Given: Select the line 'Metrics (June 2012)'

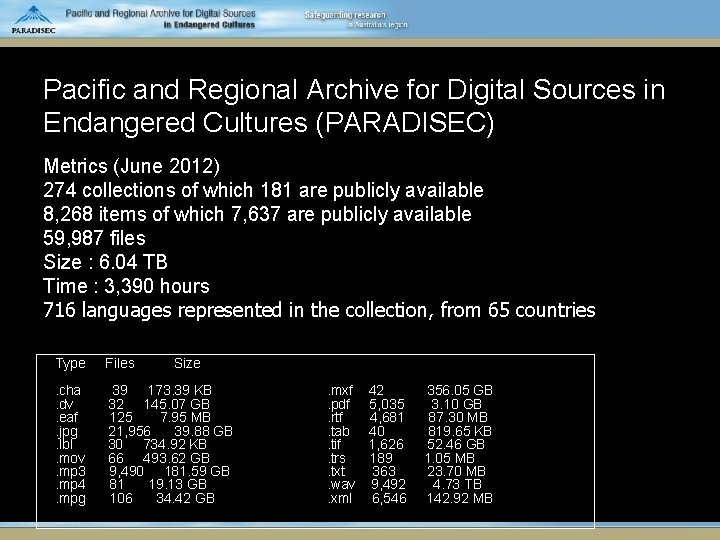Looking at the screenshot, I should click(x=132, y=166).
